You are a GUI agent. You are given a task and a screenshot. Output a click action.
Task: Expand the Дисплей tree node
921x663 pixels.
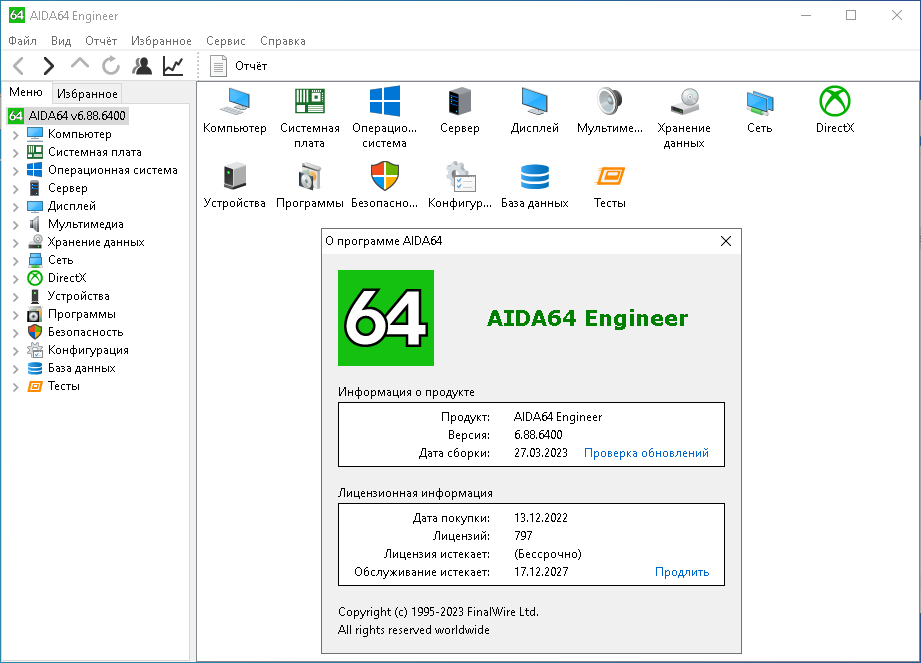click(16, 207)
